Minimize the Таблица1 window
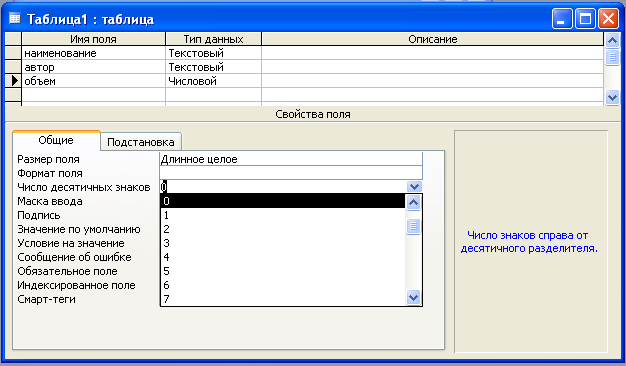The width and height of the screenshot is (626, 366). 562,19
